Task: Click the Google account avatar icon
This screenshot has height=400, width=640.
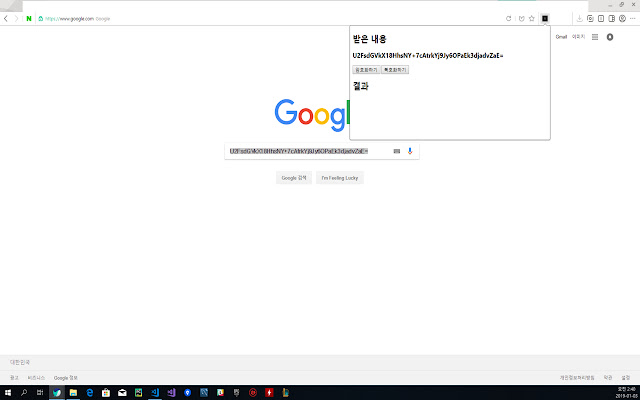Action: (x=610, y=37)
